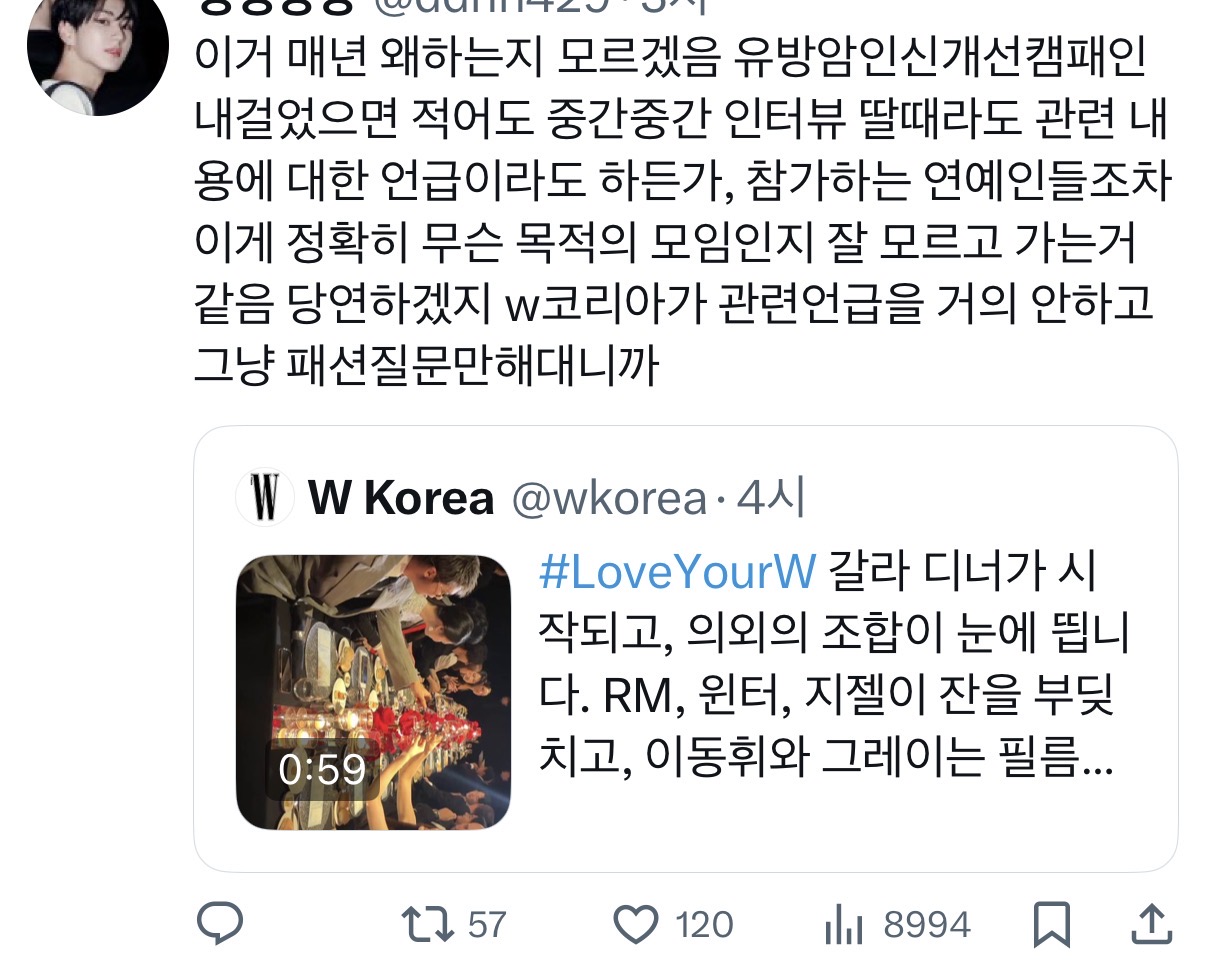
Task: Like the tweet with heart icon
Action: pos(636,924)
